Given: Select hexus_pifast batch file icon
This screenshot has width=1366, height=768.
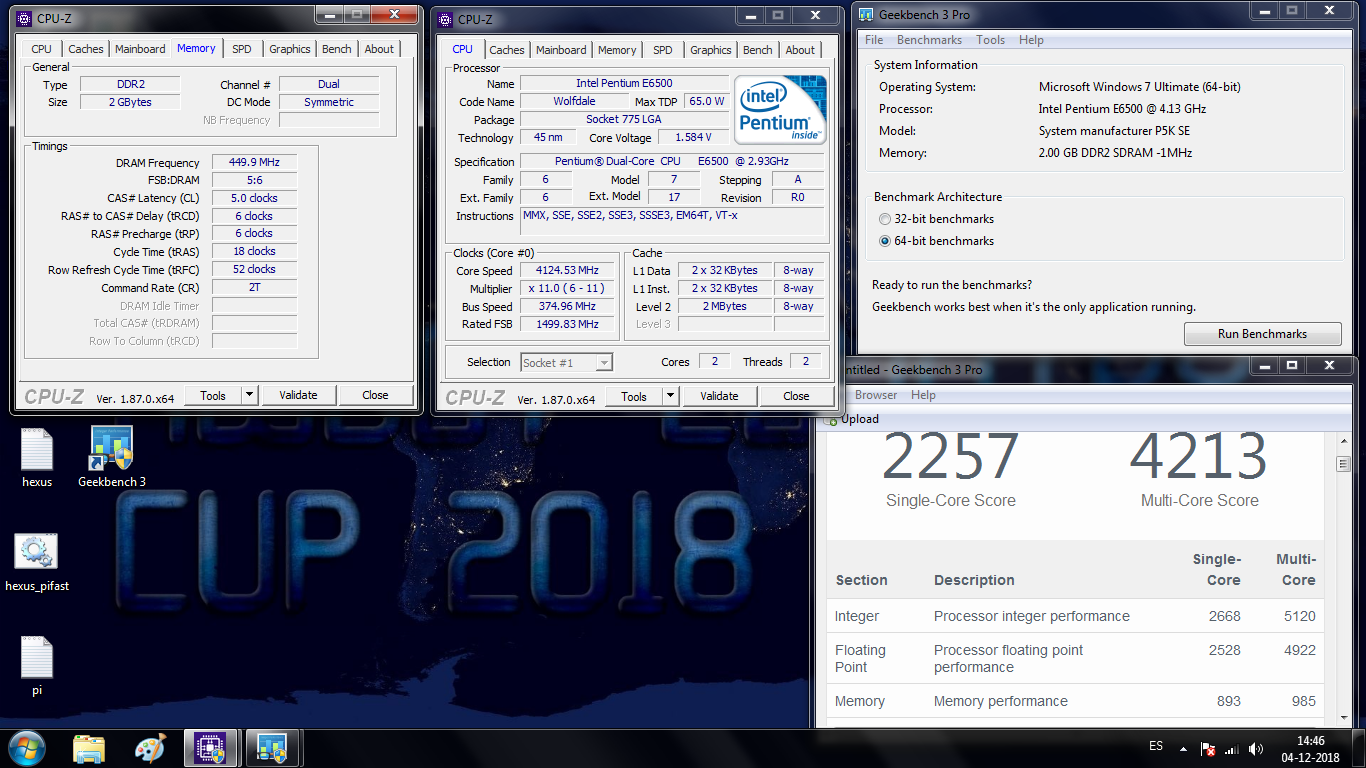Looking at the screenshot, I should (x=37, y=563).
